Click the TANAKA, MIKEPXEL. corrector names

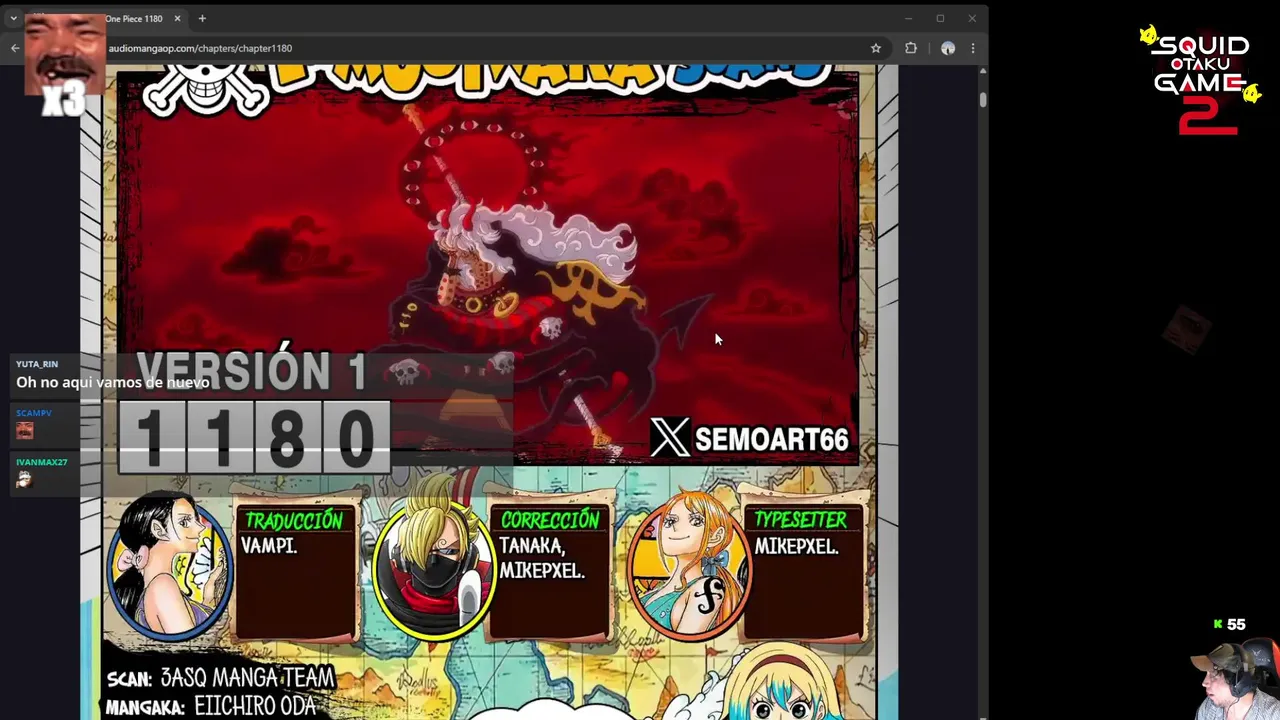542,558
